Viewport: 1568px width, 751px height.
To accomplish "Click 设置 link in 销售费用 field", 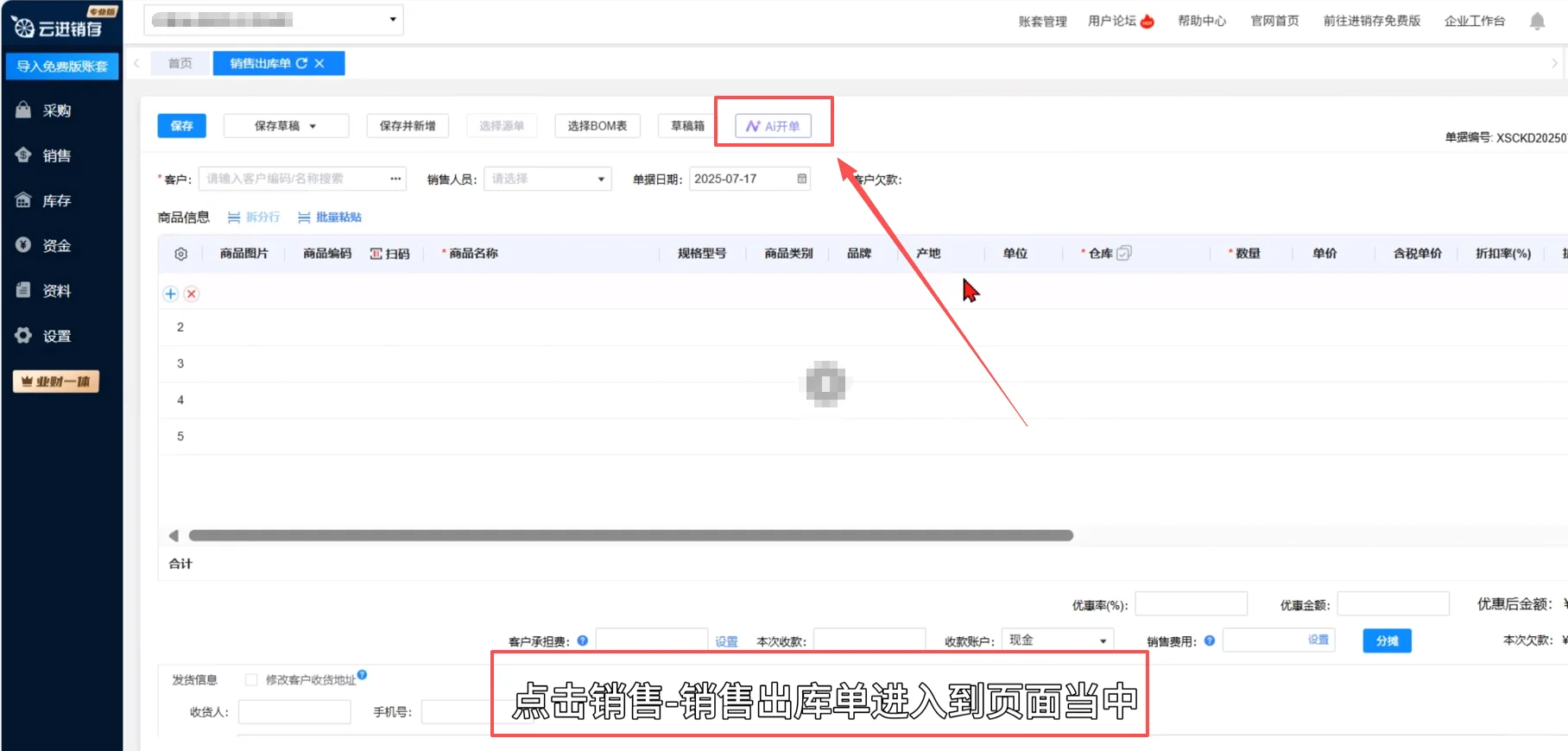I will coord(1318,640).
